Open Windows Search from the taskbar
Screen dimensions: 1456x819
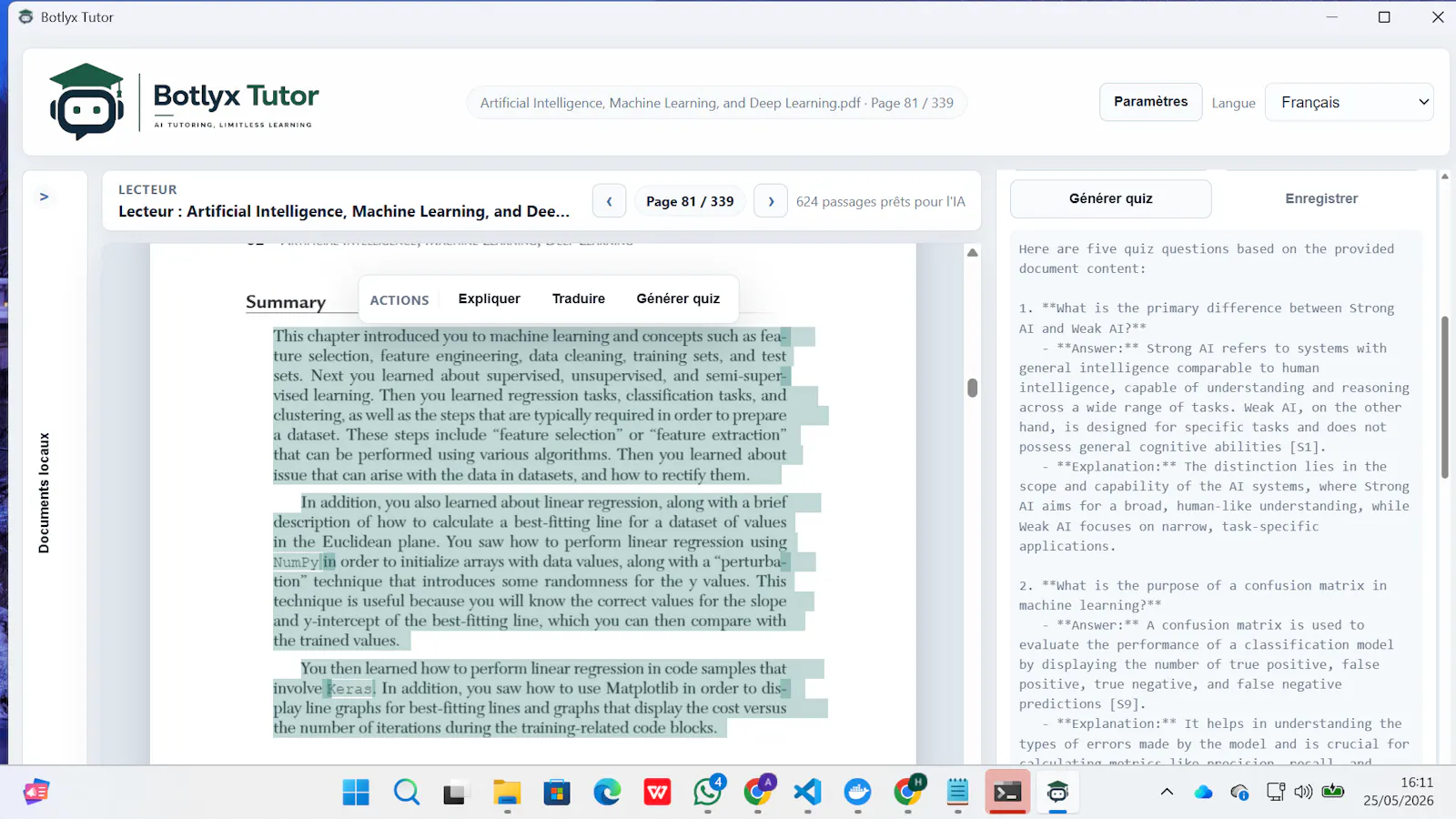click(x=407, y=793)
